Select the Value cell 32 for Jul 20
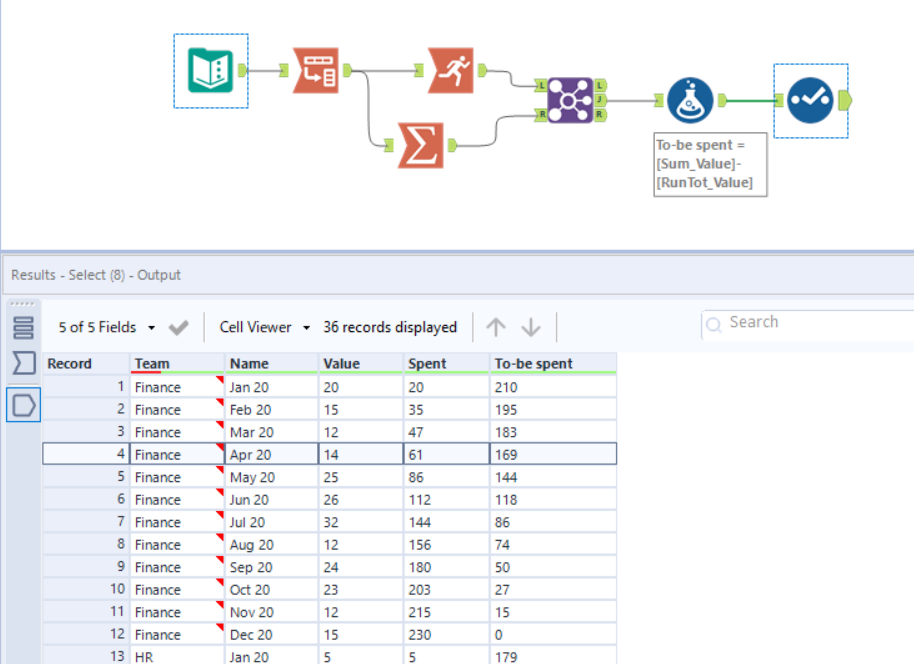The image size is (914, 664). (361, 522)
